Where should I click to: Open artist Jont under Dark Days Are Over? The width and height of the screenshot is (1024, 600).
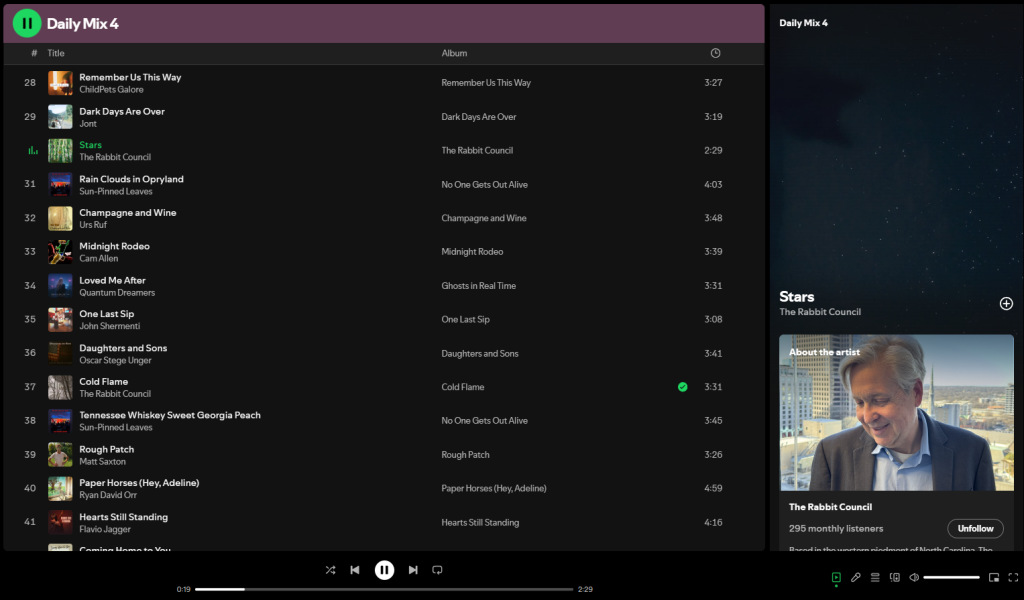coord(88,123)
